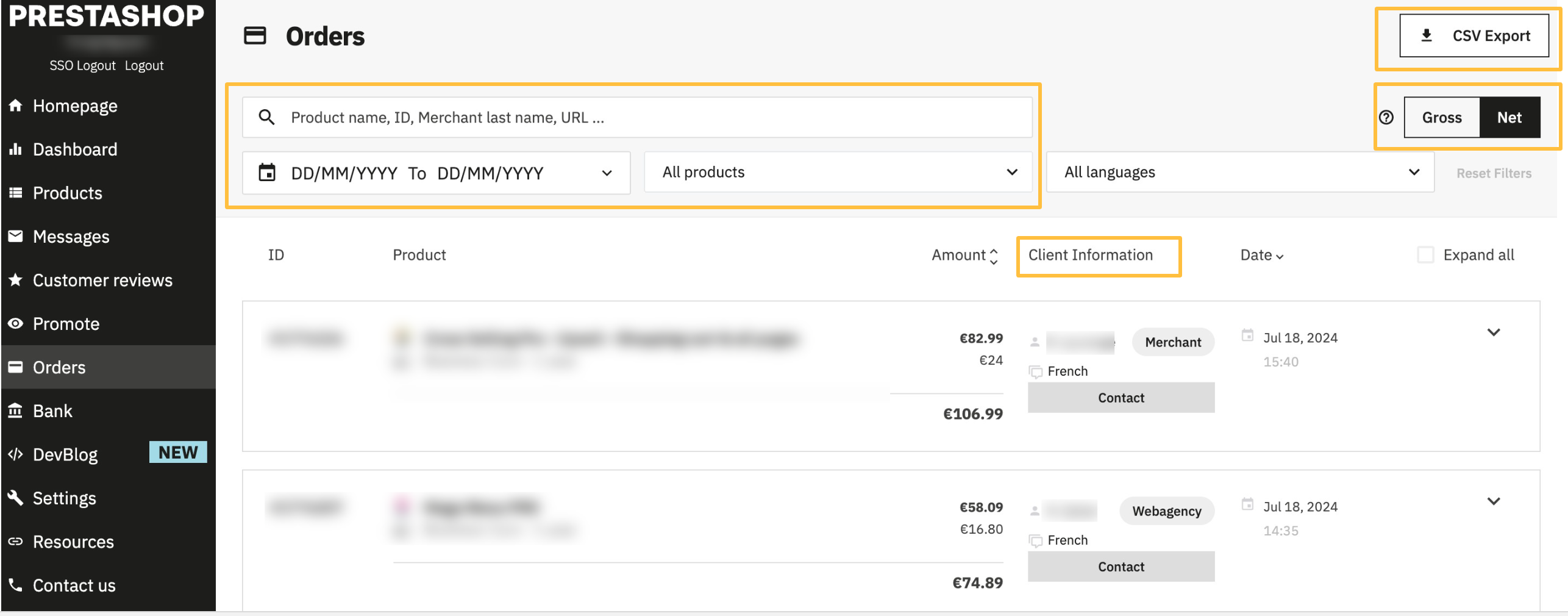Viewport: 1568px width, 616px height.
Task: Click the Product column header
Action: tap(419, 255)
